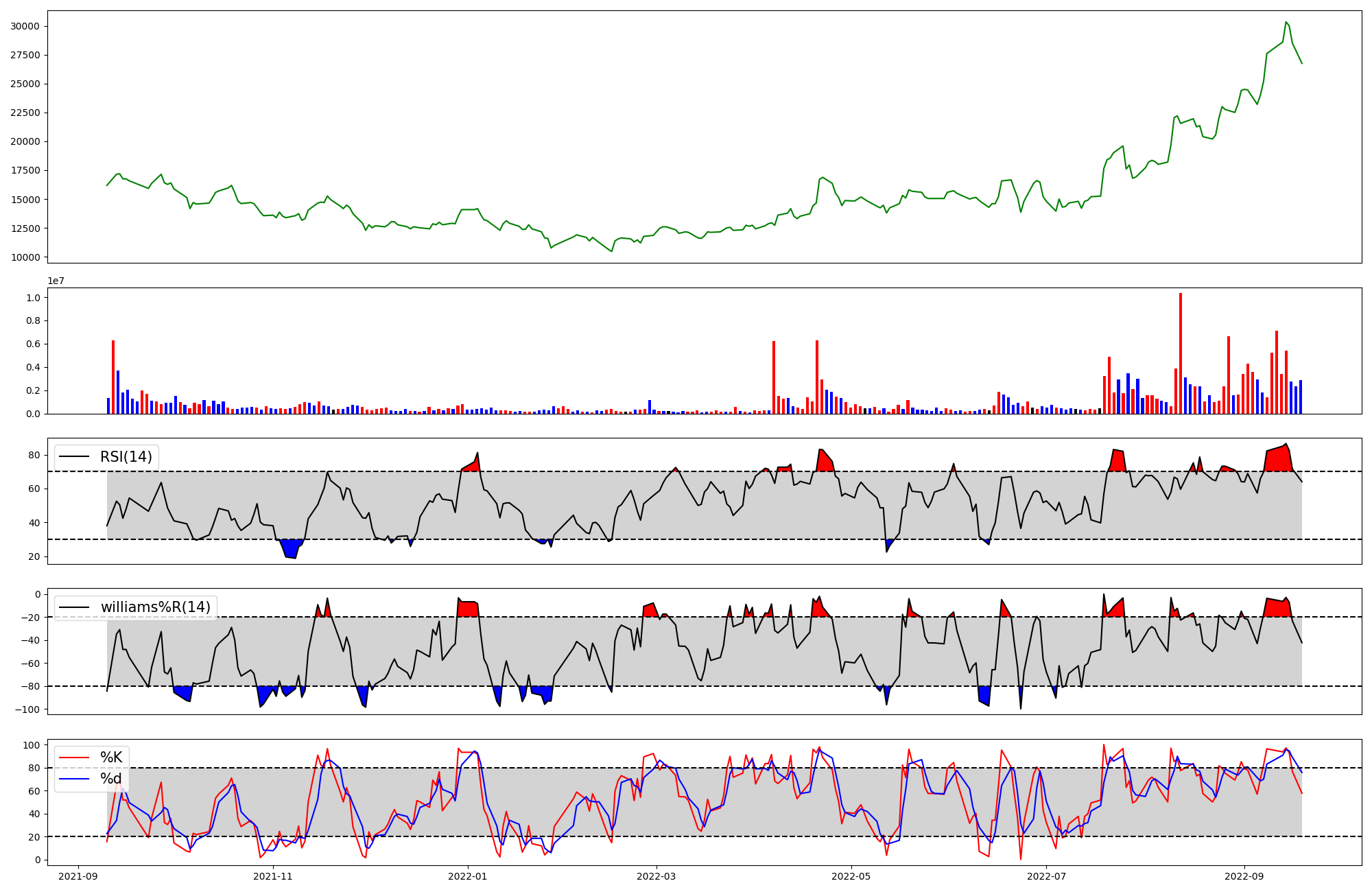Image resolution: width=1372 pixels, height=892 pixels.
Task: Click the williams%R(14) legend label
Action: pos(156,607)
